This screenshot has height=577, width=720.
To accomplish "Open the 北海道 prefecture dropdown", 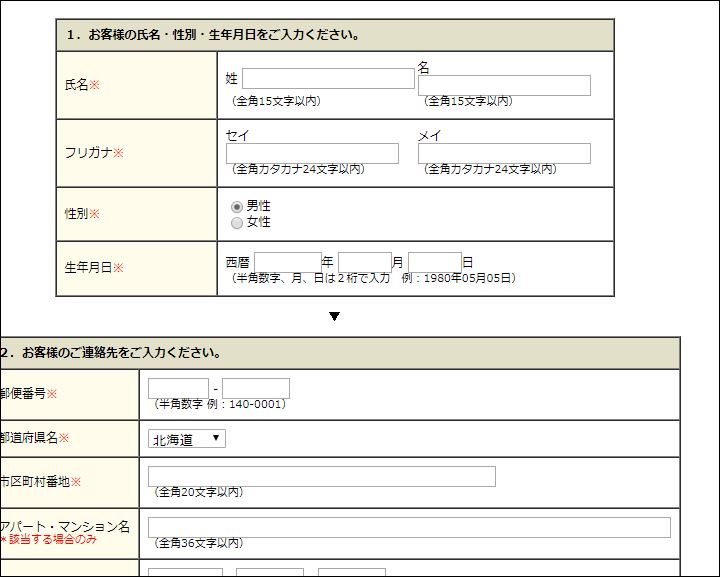I will tap(187, 439).
